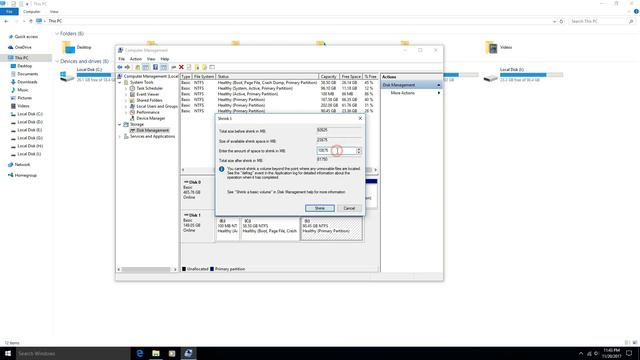Image resolution: width=640 pixels, height=360 pixels.
Task: Open the Desktop folder icon in File Explorer
Action: [69, 47]
